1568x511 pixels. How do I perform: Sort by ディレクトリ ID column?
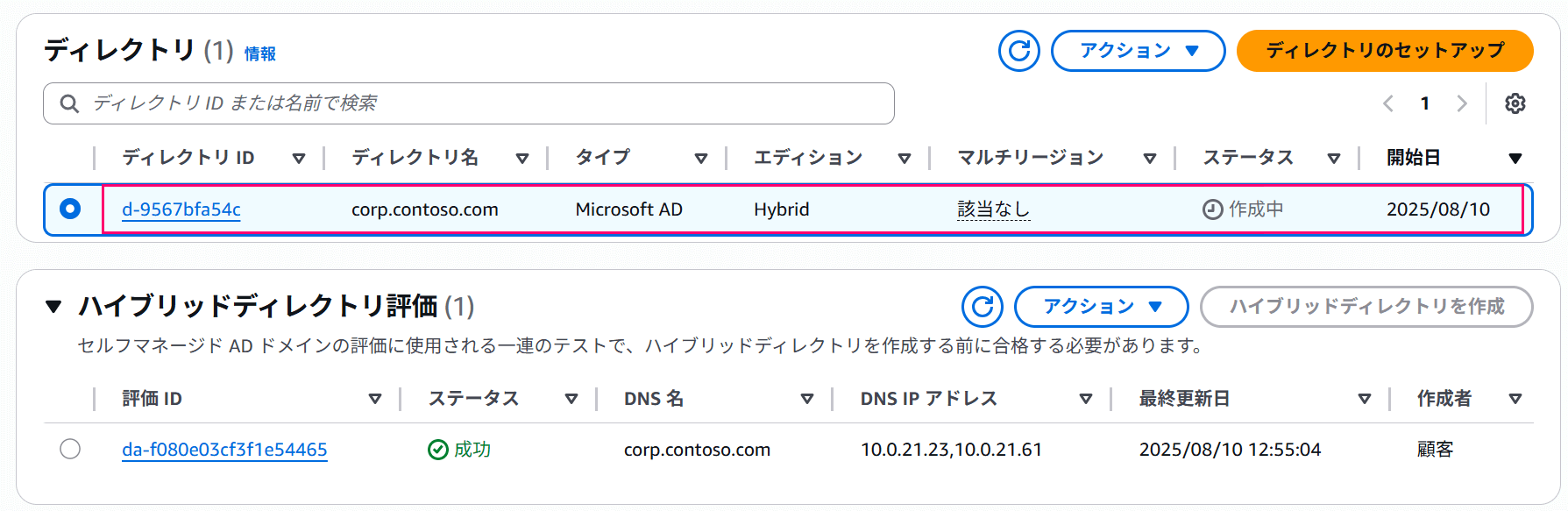299,159
